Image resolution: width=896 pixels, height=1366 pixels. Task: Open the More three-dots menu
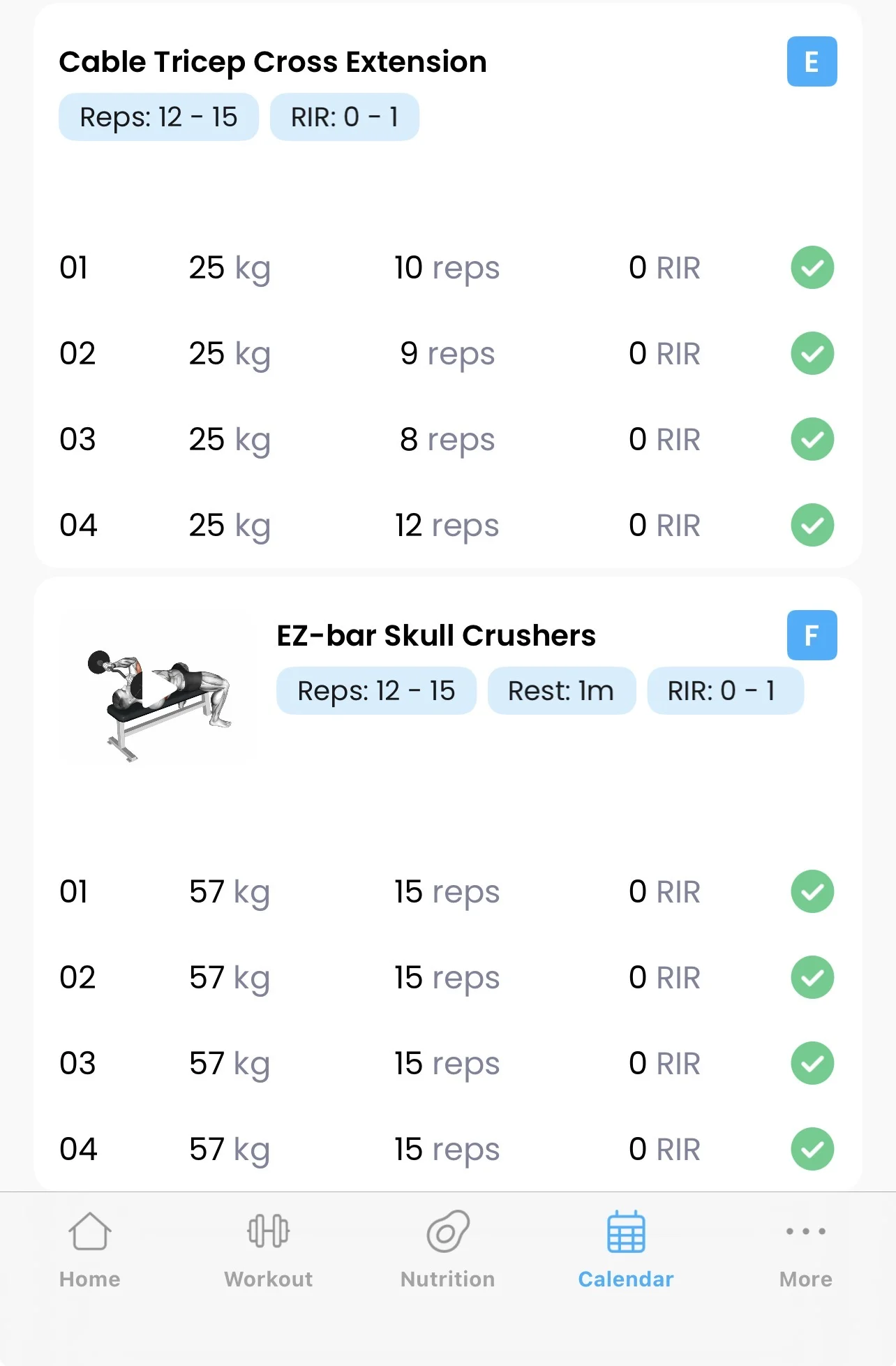point(806,1232)
